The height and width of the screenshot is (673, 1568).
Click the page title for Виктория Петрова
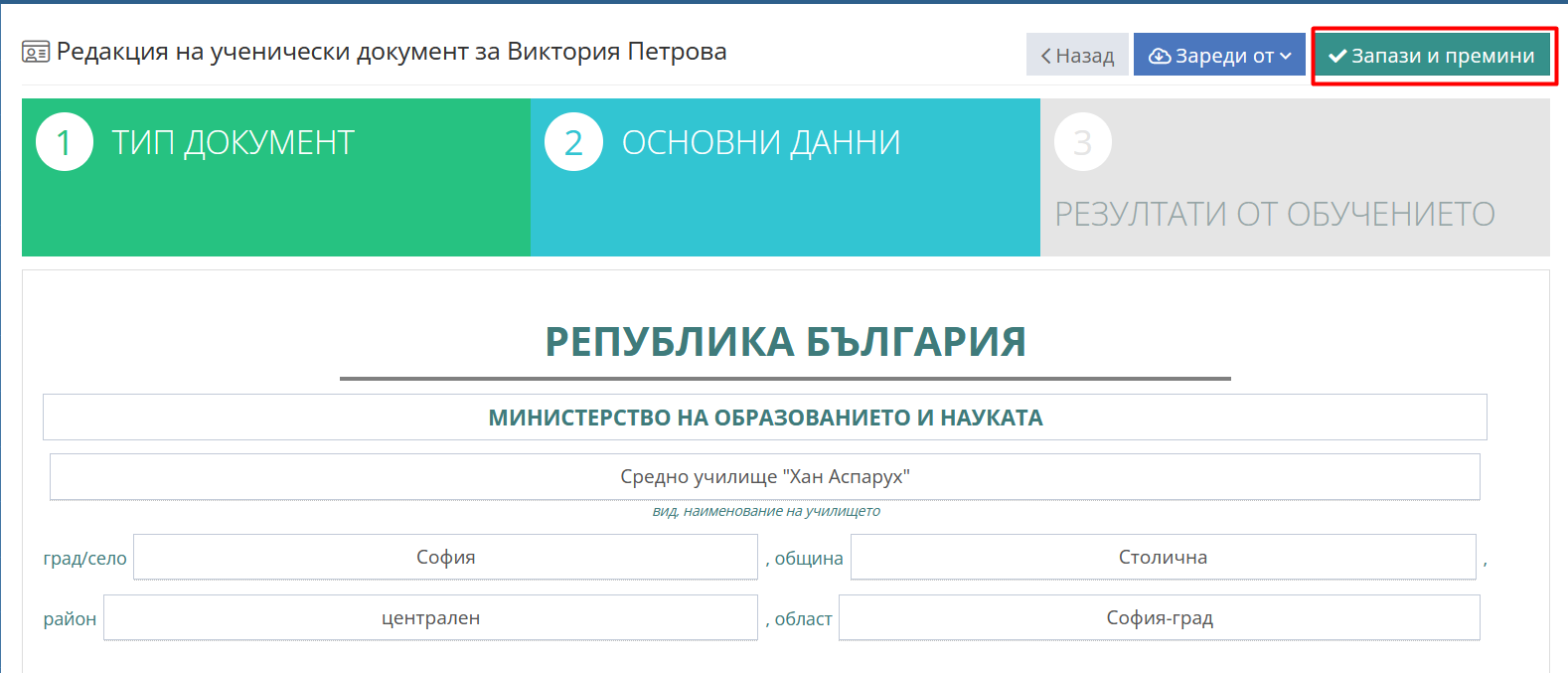coord(392,52)
